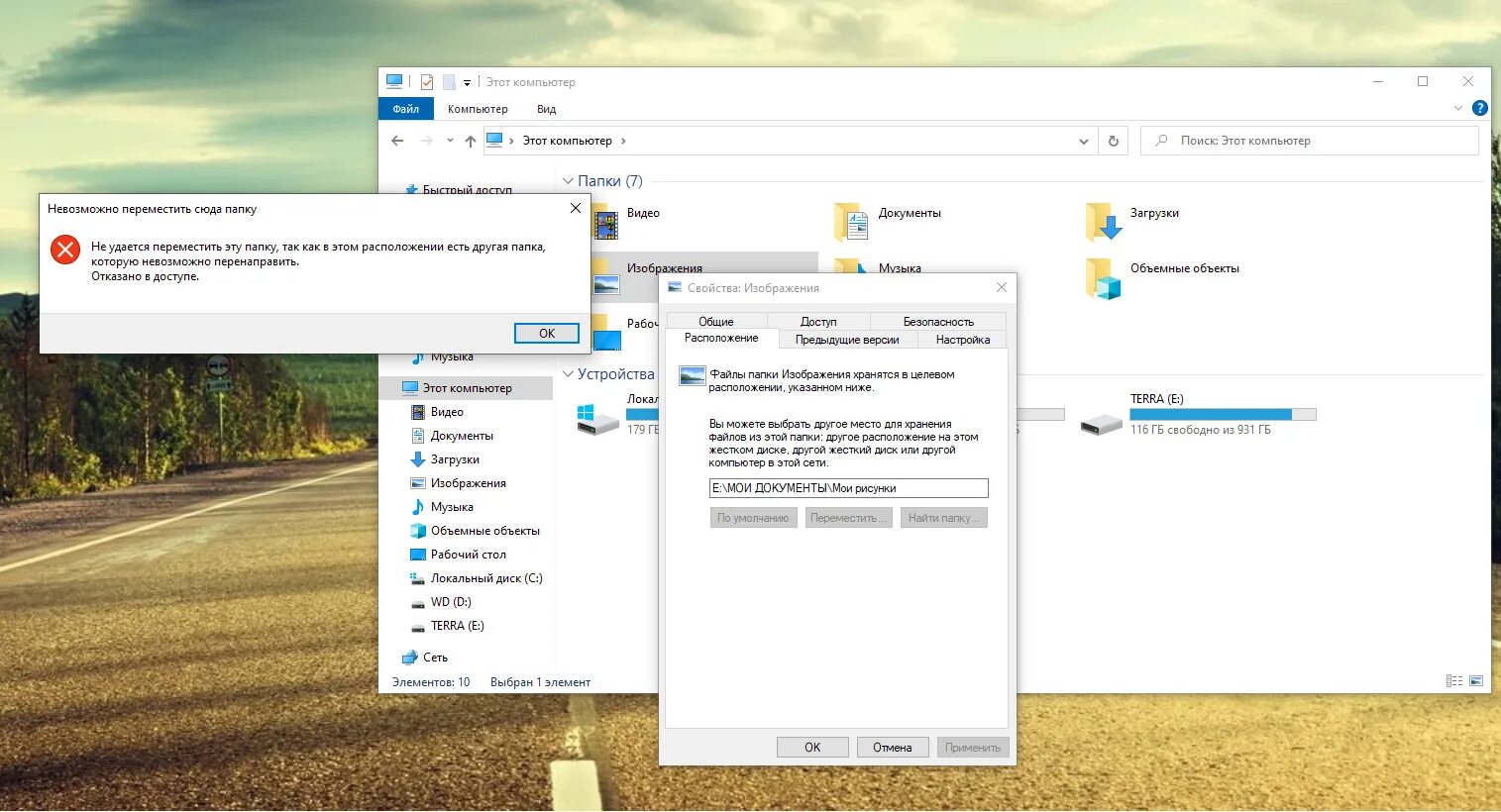Viewport: 1501px width, 812px height.
Task: Select the local disk Windows drive icon
Action: coord(598,419)
